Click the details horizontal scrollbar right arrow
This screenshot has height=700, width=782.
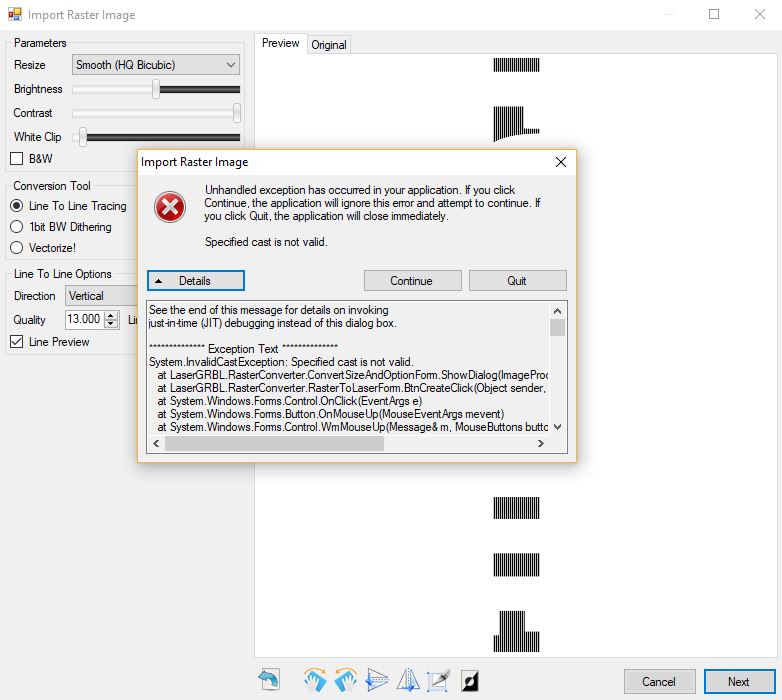541,443
